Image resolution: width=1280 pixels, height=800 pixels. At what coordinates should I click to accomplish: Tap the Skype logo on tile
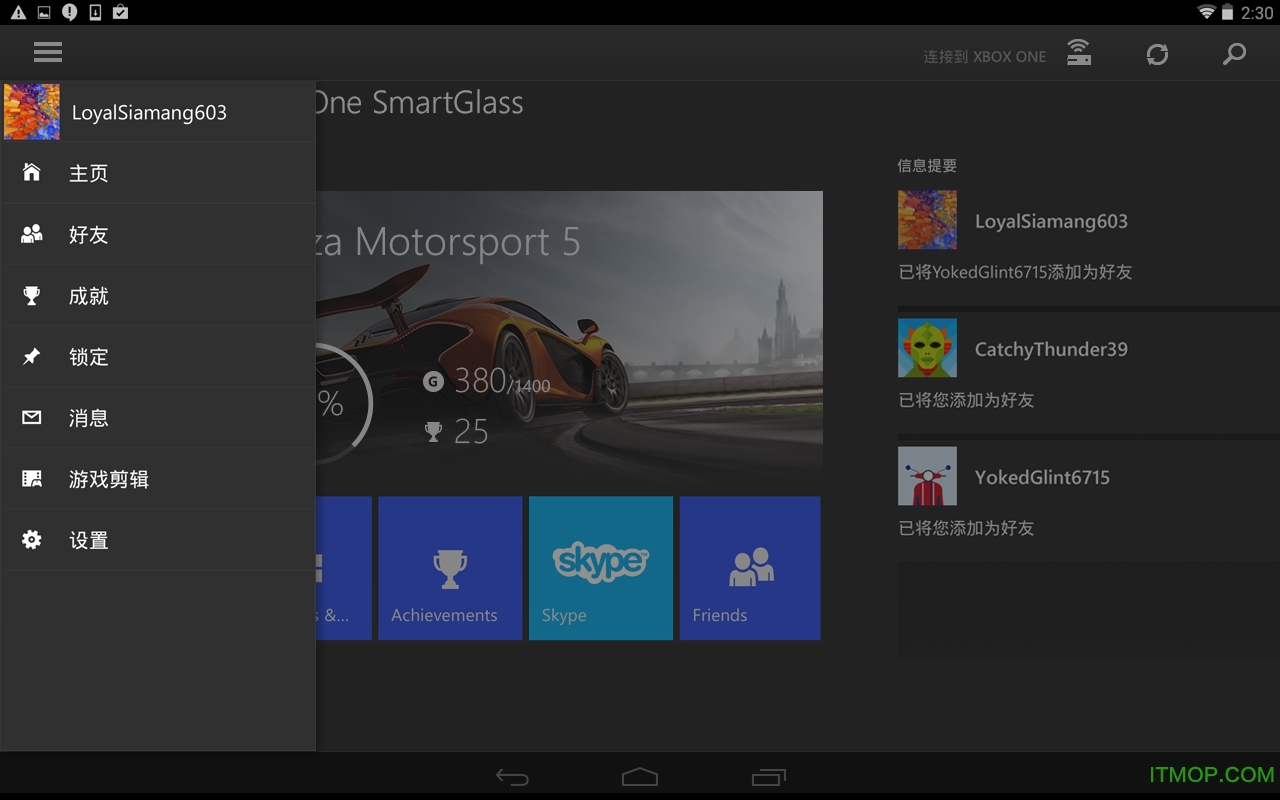click(x=601, y=562)
